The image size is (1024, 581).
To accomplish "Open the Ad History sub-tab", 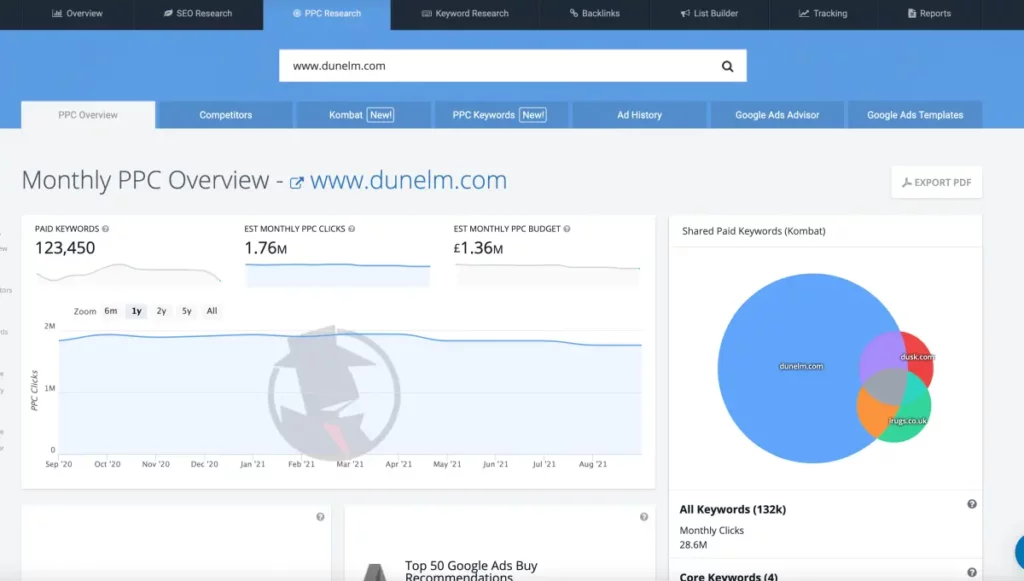I will point(639,115).
